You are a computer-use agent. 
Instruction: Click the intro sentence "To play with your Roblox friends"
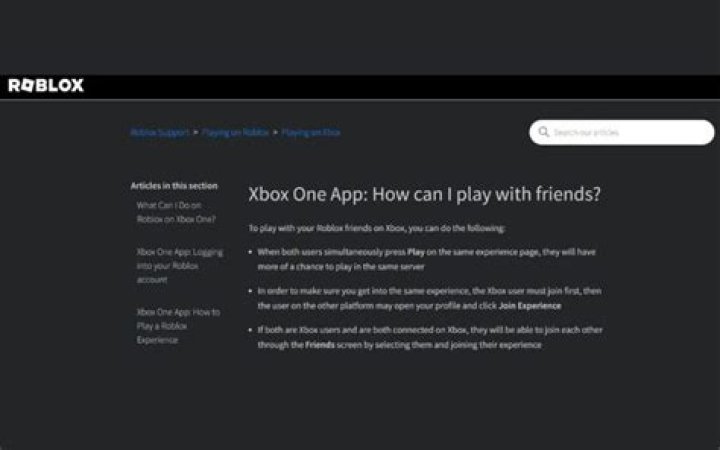pyautogui.click(x=377, y=228)
